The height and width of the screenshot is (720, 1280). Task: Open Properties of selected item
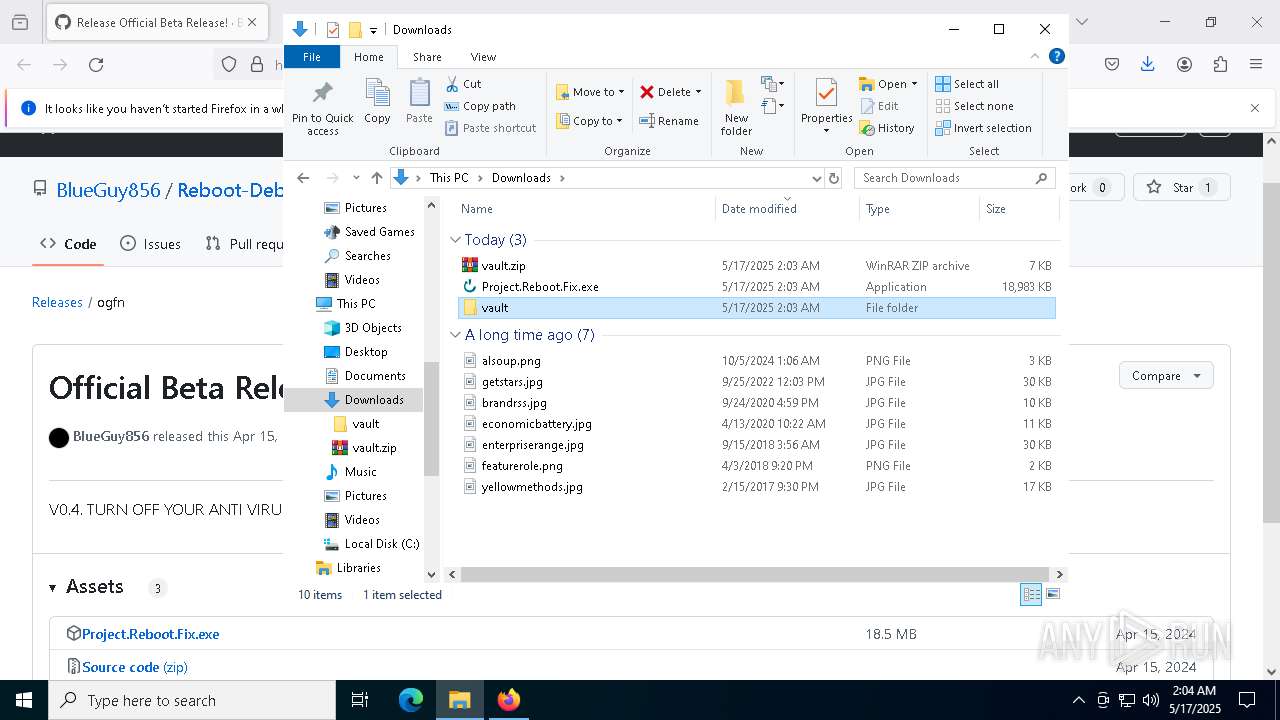click(826, 107)
